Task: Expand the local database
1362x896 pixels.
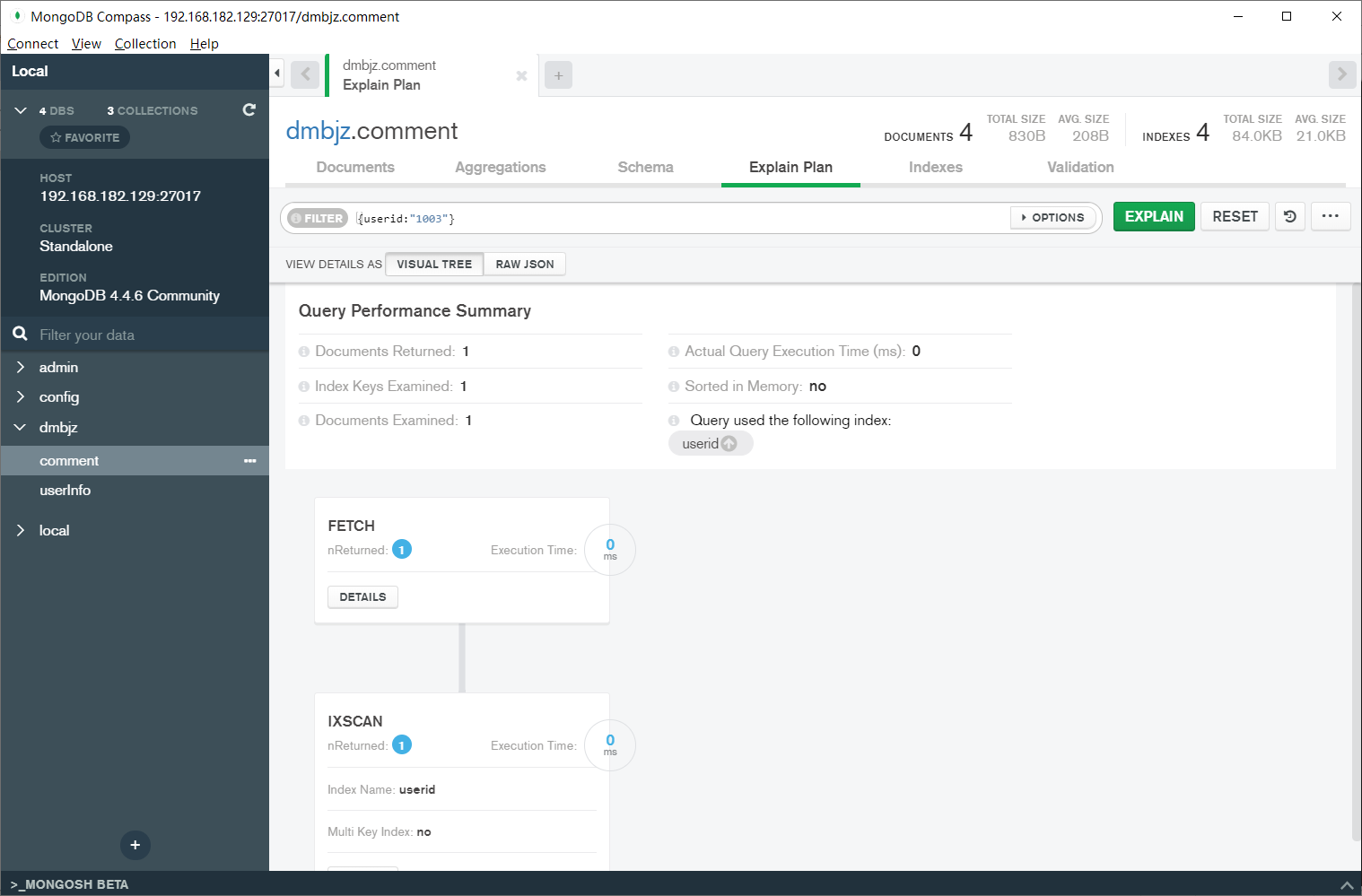Action: tap(20, 530)
